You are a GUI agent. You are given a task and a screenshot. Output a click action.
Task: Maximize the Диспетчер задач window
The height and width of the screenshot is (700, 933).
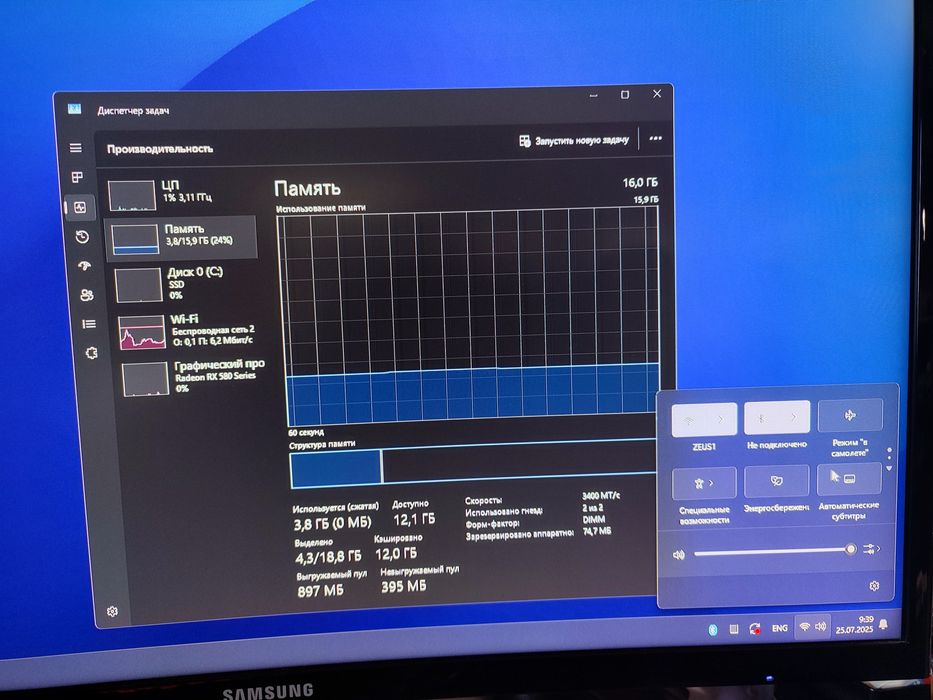625,94
